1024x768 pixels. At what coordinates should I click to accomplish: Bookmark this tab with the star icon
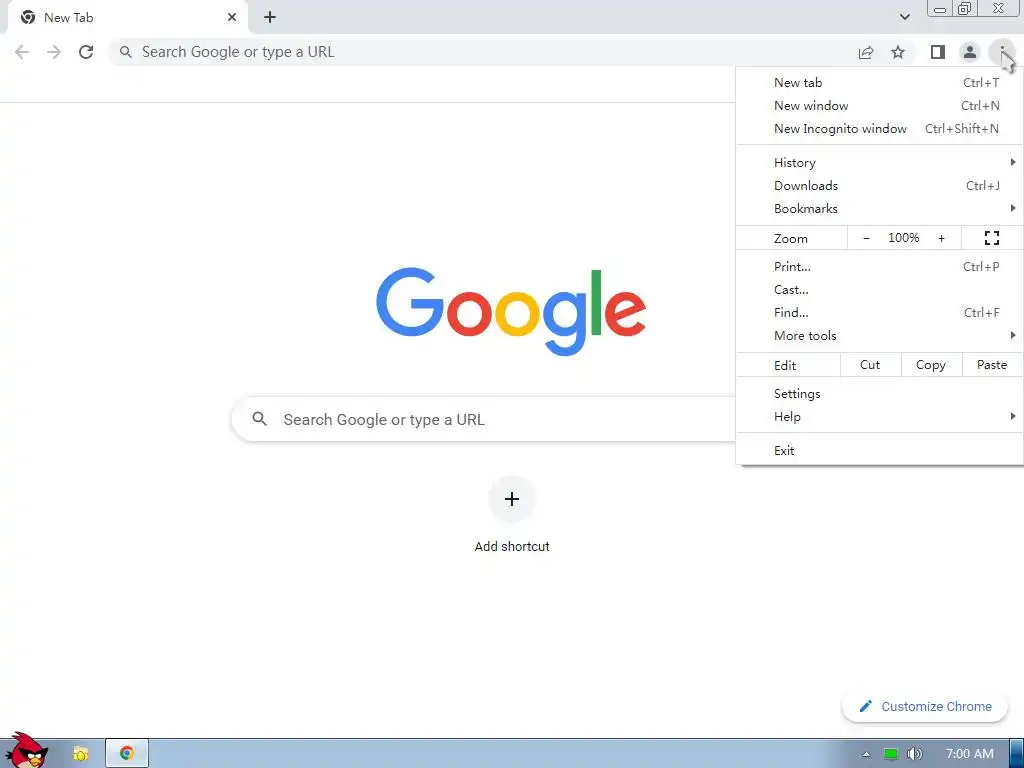(x=898, y=52)
